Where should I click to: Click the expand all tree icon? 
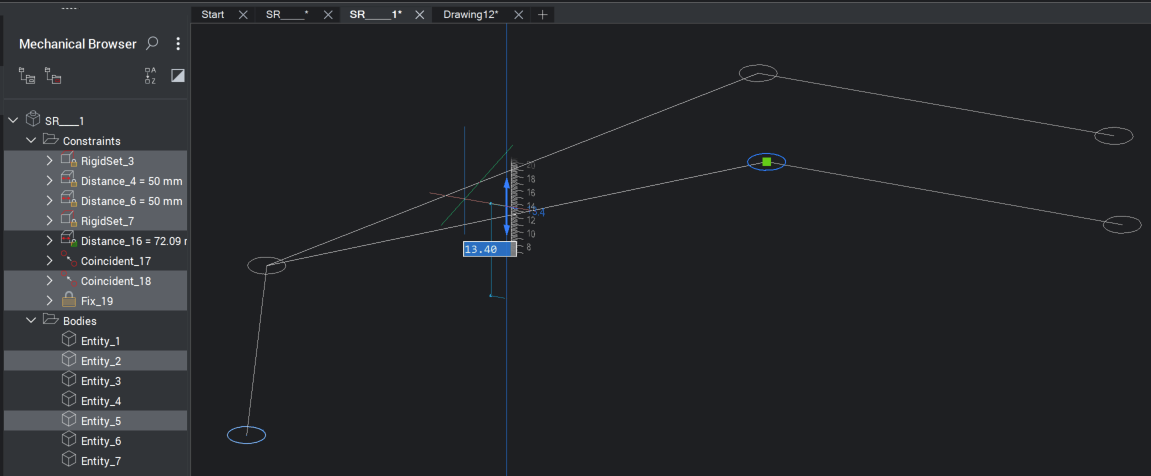click(27, 76)
